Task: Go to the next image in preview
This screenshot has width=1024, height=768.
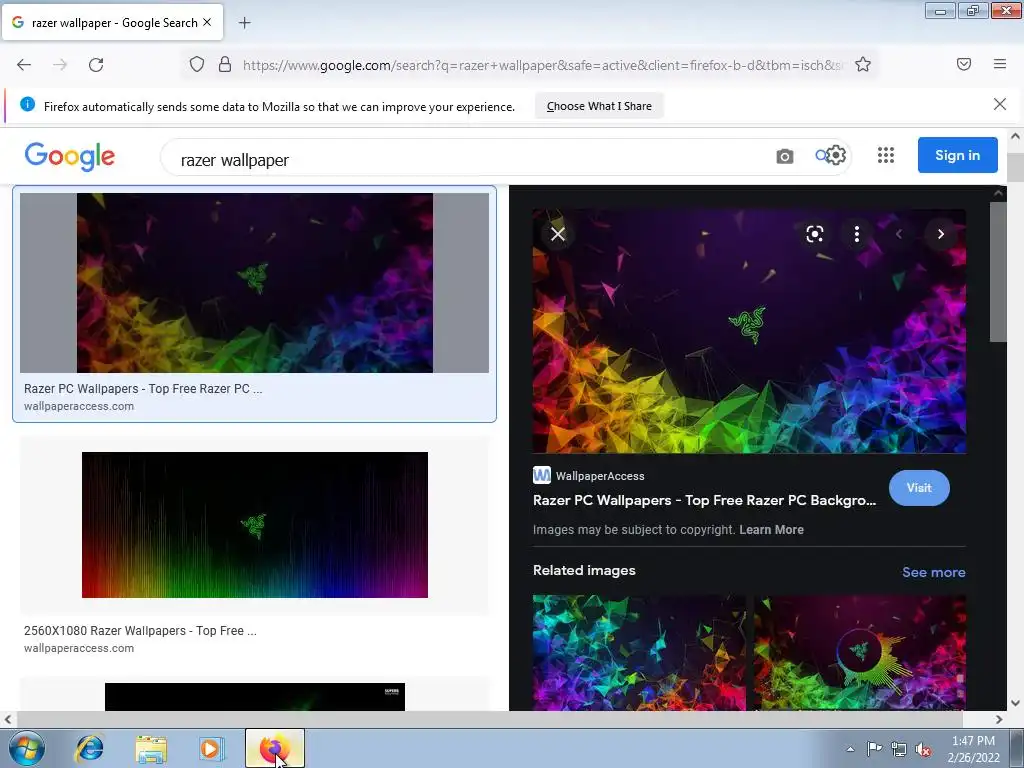Action: tap(940, 234)
